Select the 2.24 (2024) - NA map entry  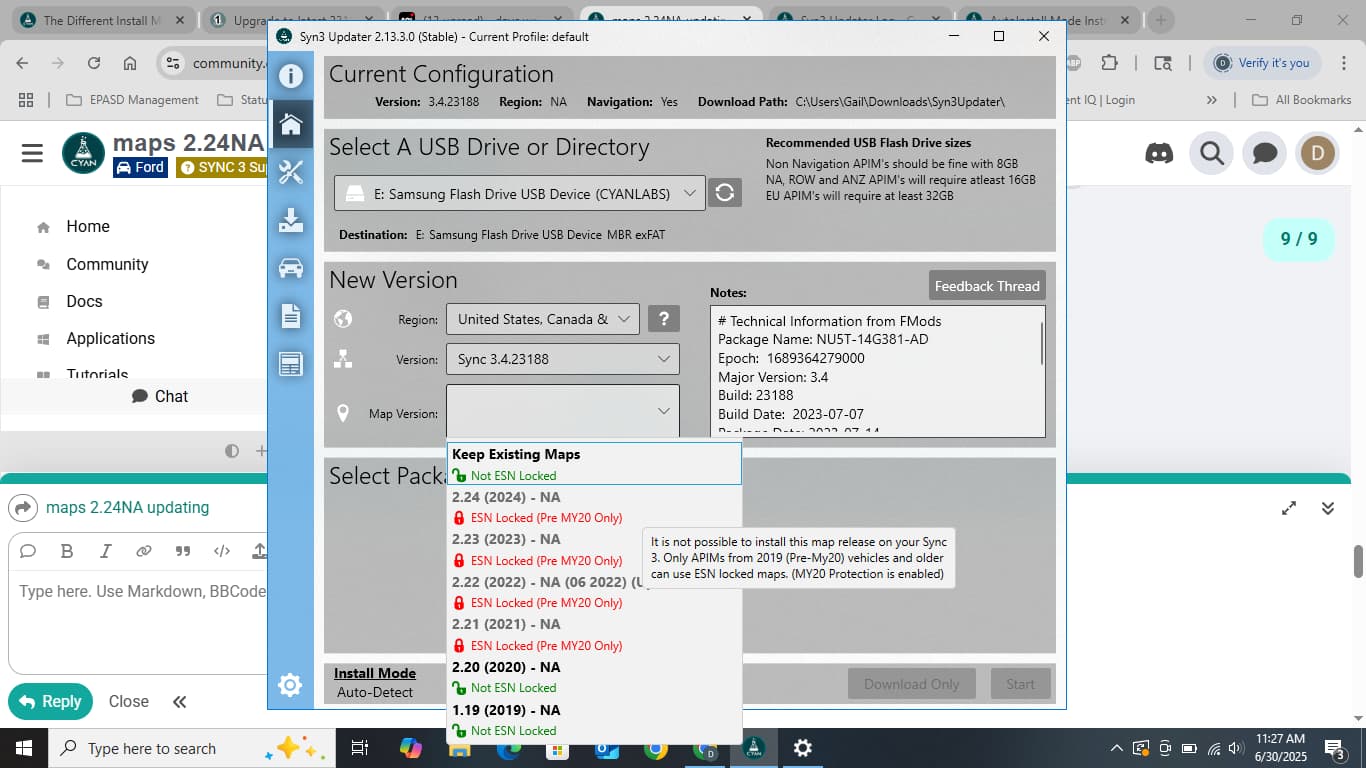594,507
